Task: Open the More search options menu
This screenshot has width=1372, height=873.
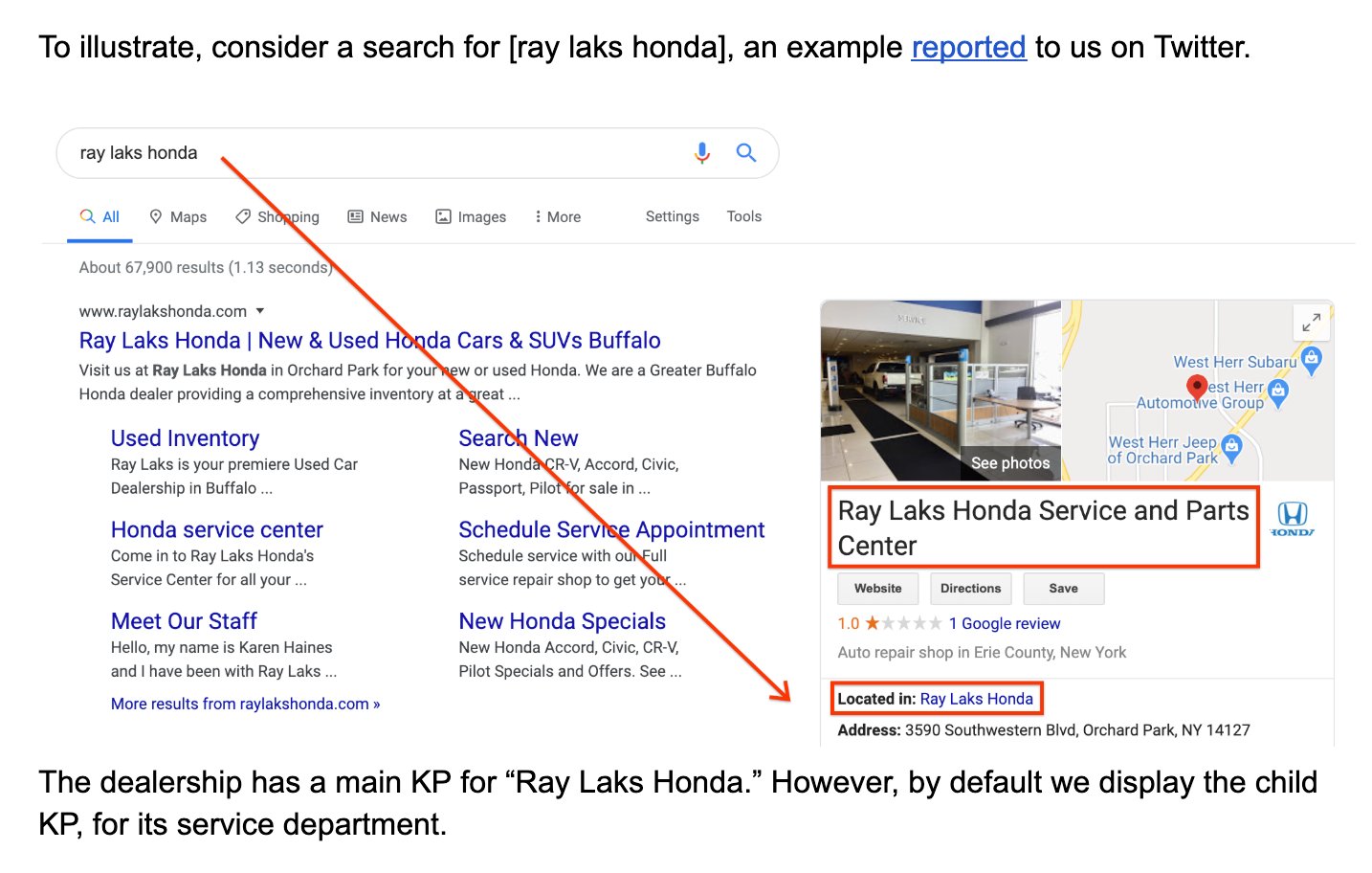Action: tap(558, 217)
